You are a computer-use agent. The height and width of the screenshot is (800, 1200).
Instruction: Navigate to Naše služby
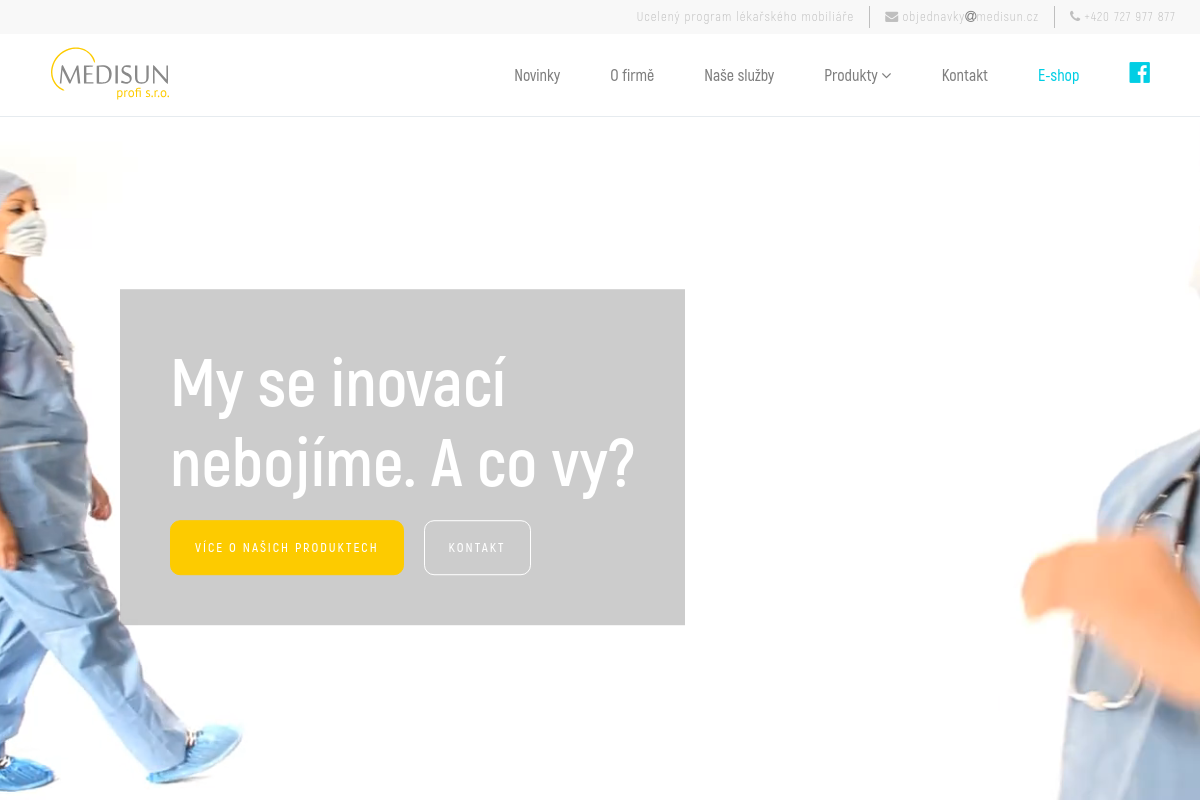739,75
